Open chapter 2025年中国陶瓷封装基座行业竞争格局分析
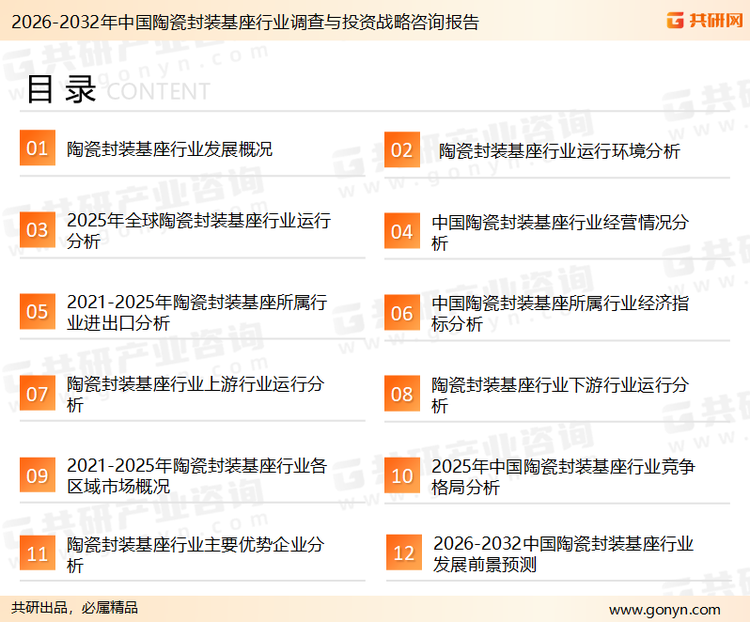Image resolution: width=750 pixels, height=622 pixels. [563, 477]
